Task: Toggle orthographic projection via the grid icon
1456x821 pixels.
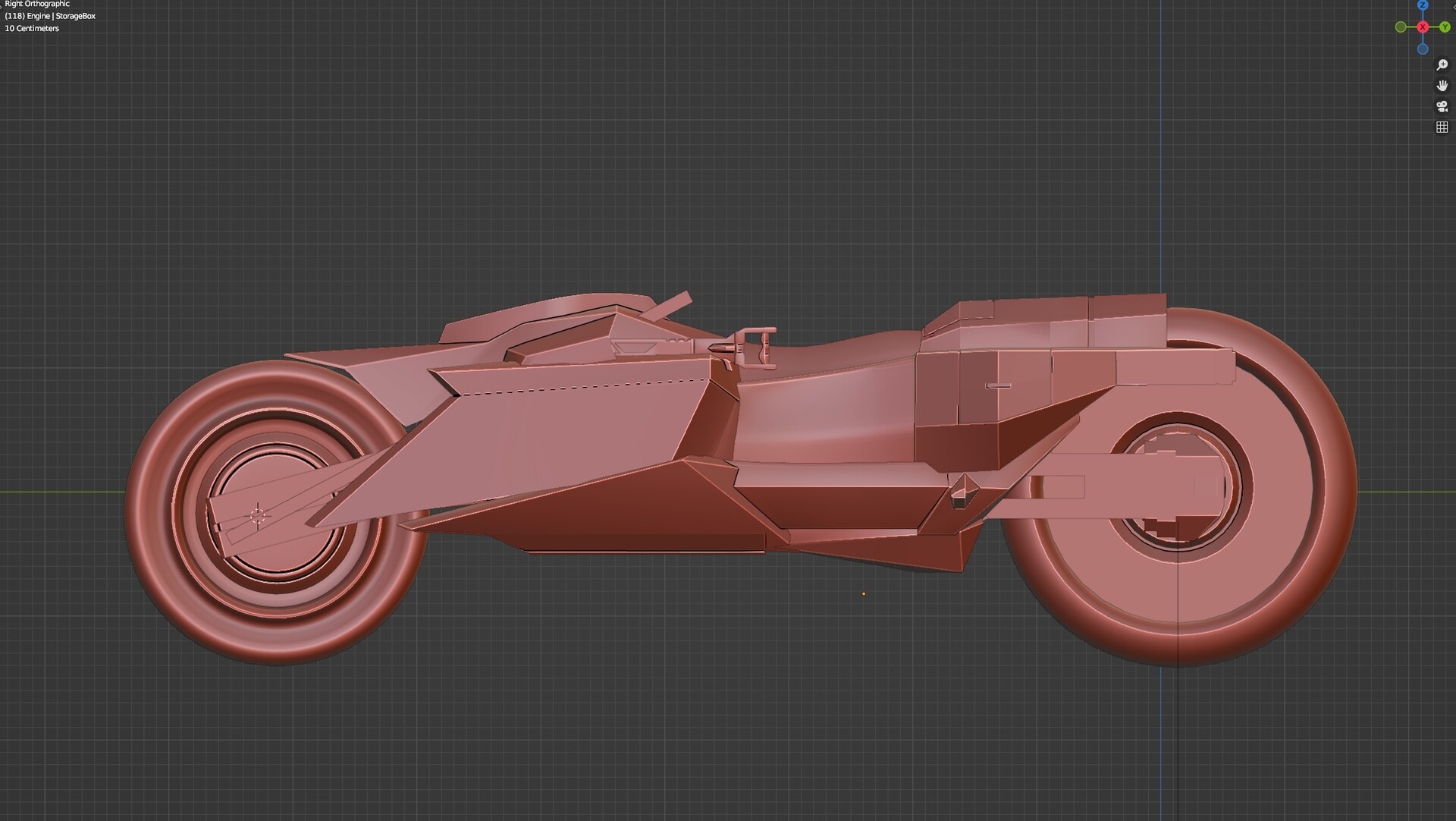Action: coord(1442,127)
